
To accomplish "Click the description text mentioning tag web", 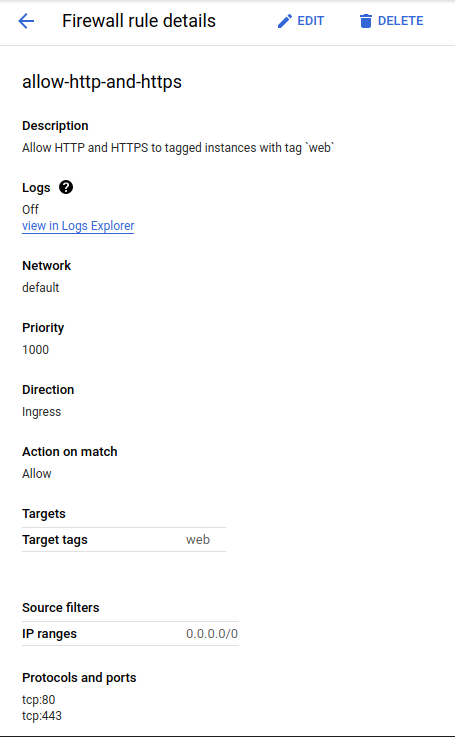I will (x=178, y=148).
